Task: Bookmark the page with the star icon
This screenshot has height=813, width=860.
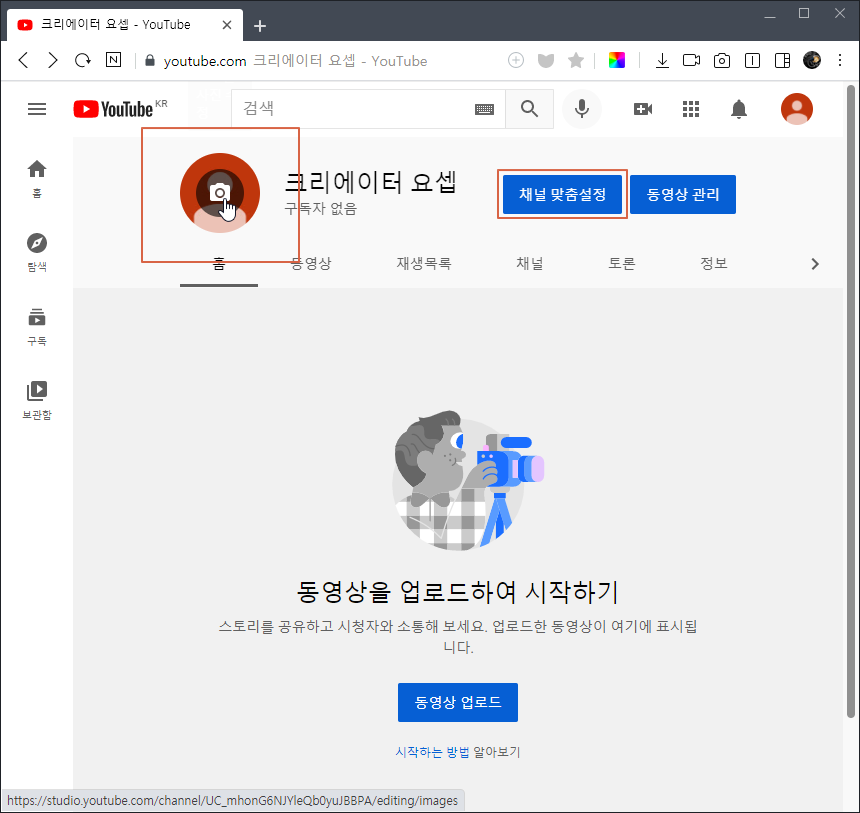Action: point(576,60)
